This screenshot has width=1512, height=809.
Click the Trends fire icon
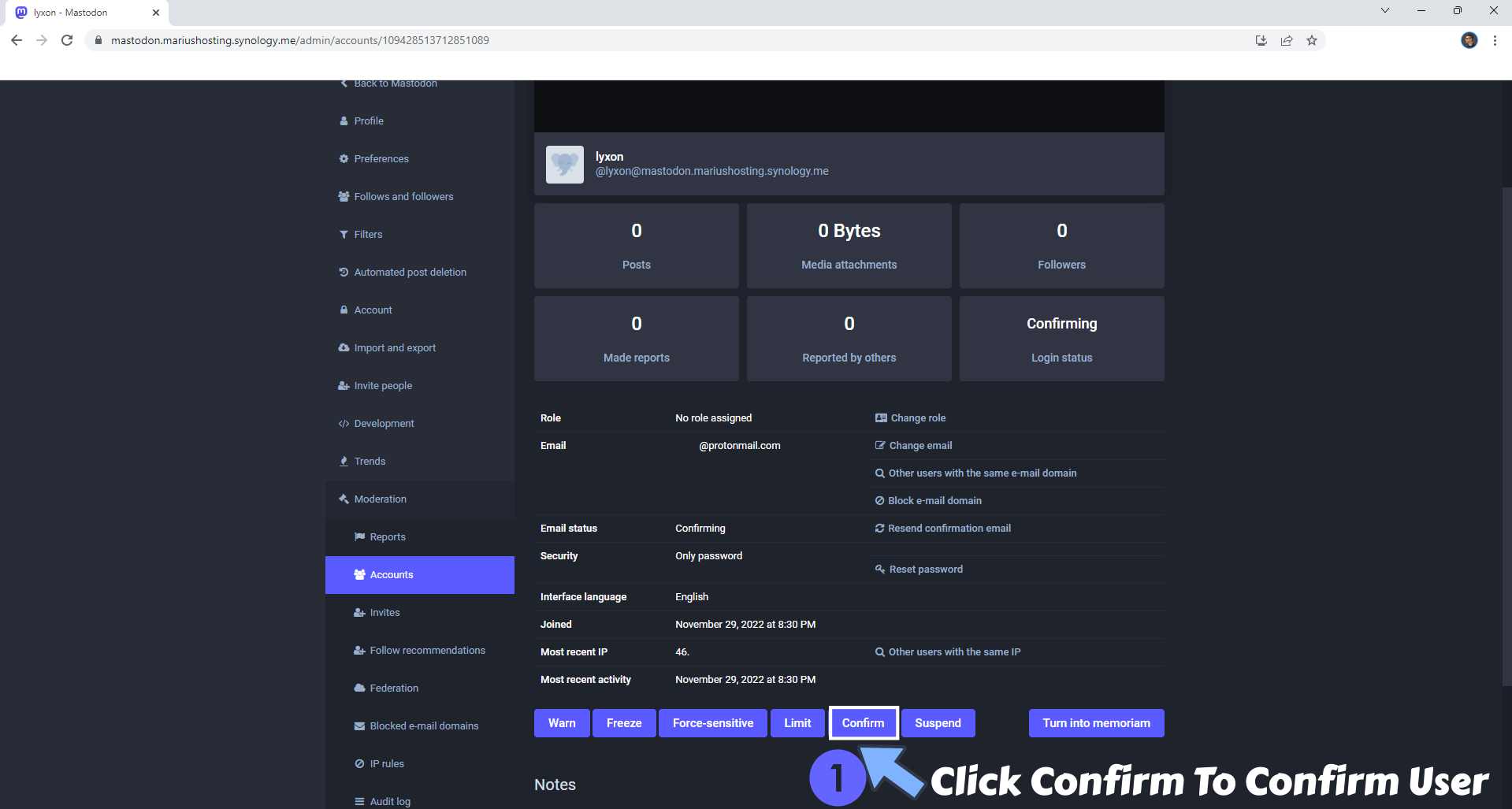tap(344, 462)
